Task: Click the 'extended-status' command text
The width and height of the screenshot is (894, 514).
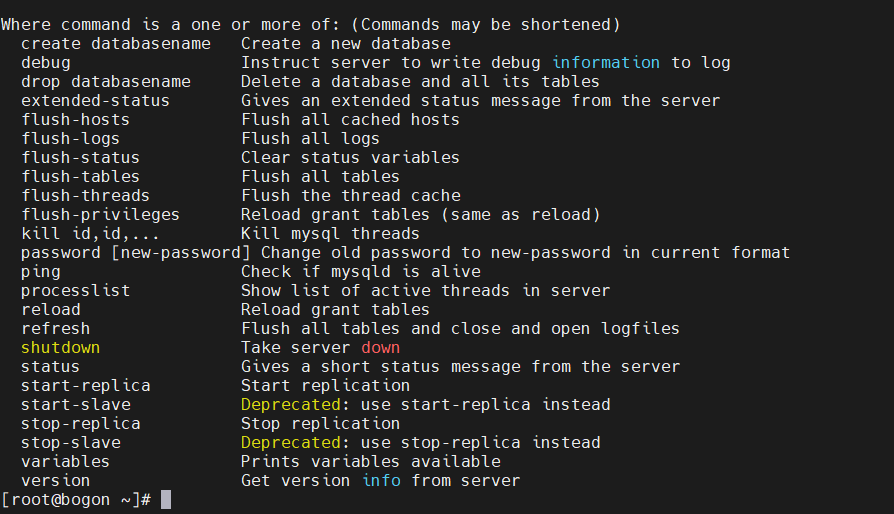Action: [95, 101]
